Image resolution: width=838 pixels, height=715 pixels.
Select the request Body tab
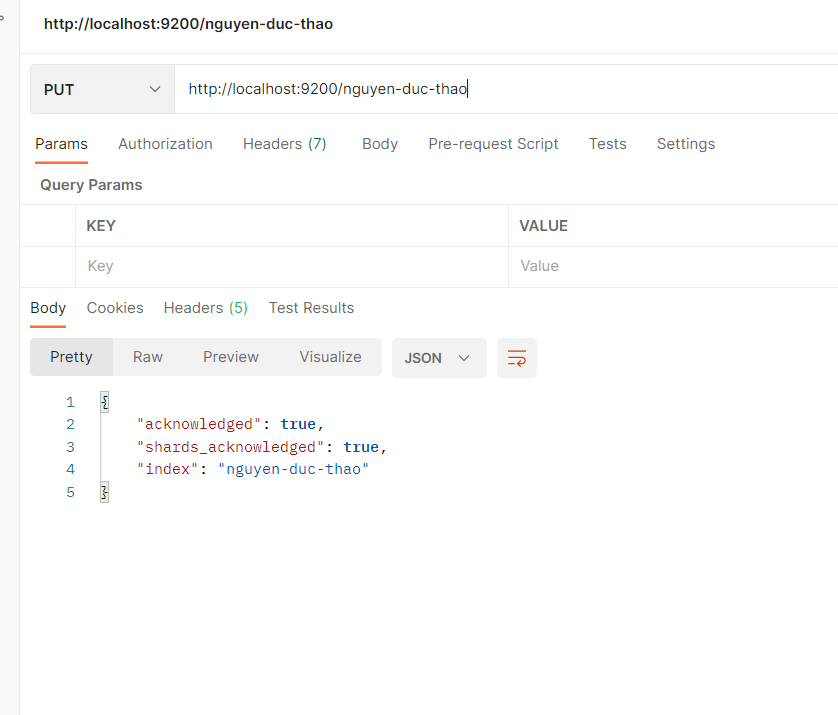pos(380,144)
